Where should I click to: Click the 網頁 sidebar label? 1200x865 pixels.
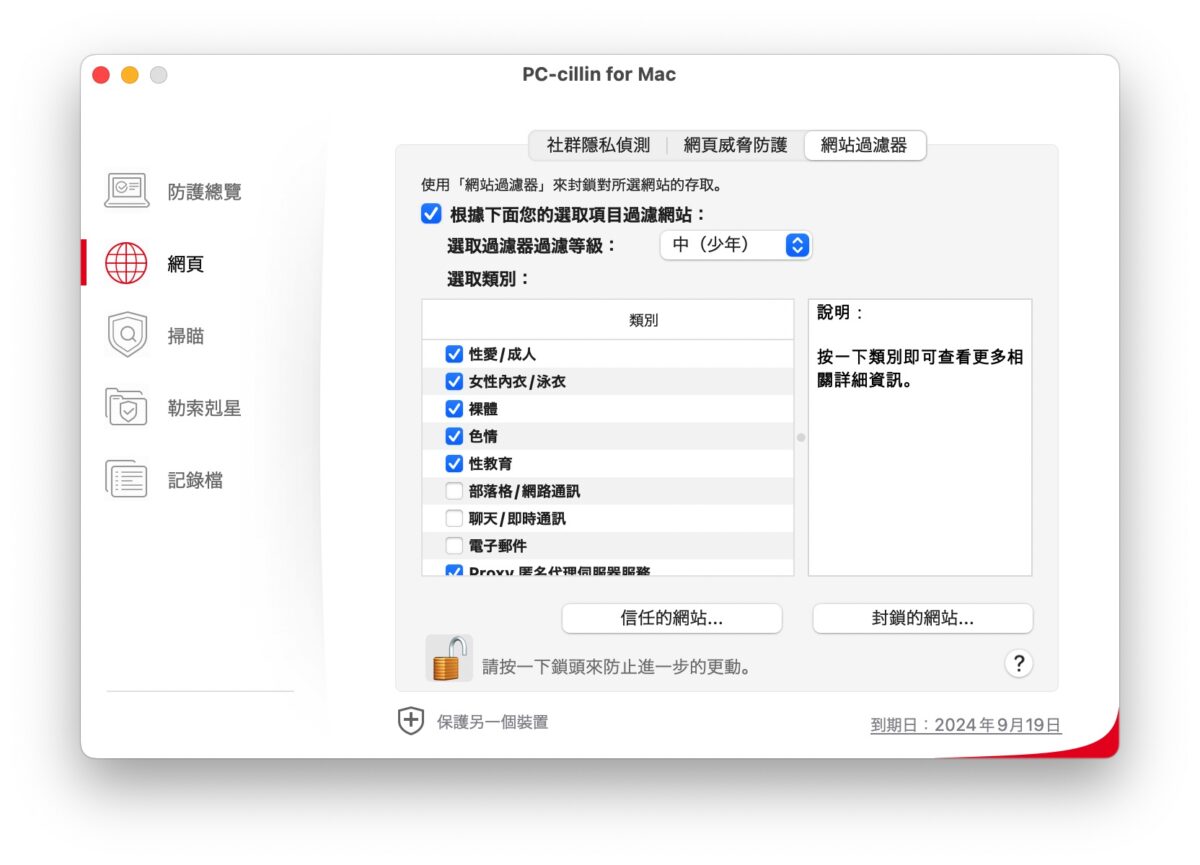[x=186, y=264]
